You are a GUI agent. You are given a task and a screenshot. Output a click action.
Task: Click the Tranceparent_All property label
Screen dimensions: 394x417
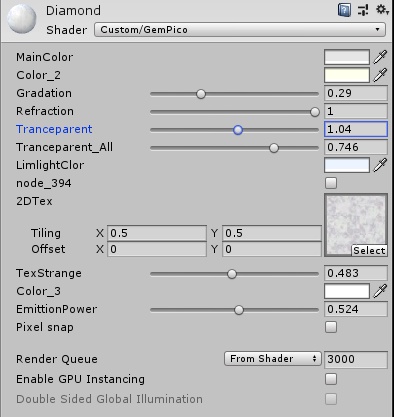pyautogui.click(x=64, y=147)
